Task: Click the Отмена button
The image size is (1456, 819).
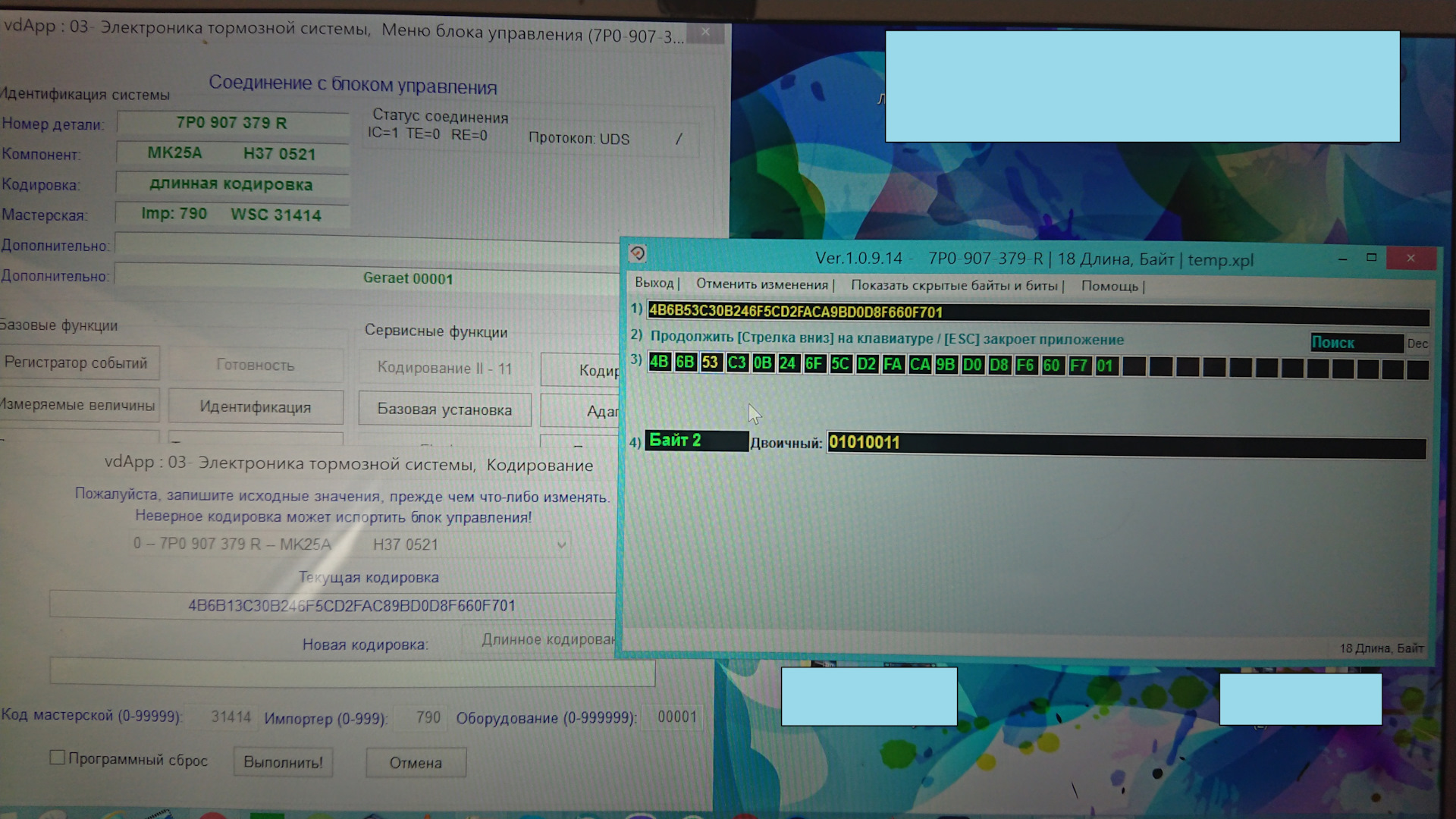Action: [x=416, y=763]
